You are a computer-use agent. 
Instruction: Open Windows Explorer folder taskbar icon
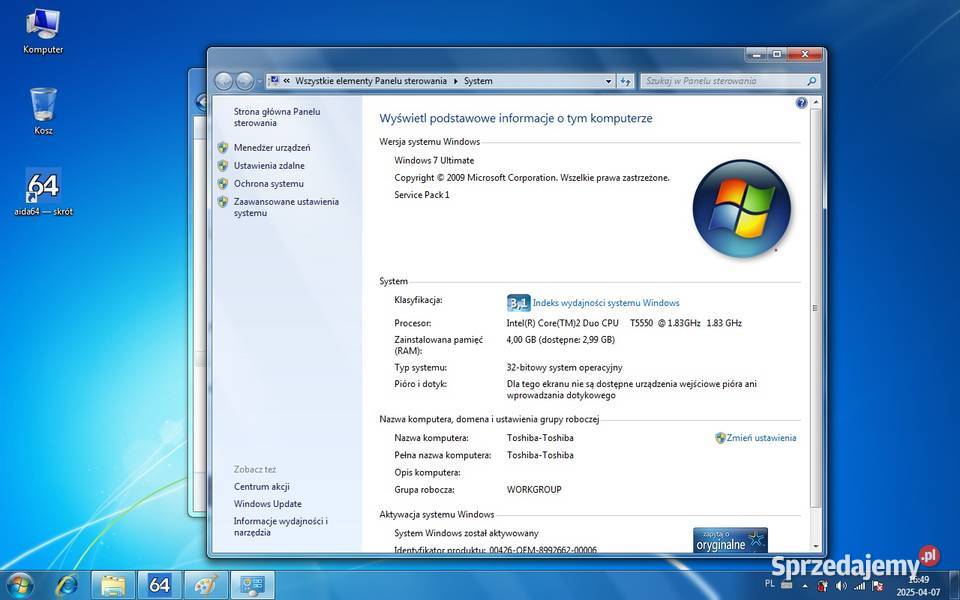pos(113,584)
